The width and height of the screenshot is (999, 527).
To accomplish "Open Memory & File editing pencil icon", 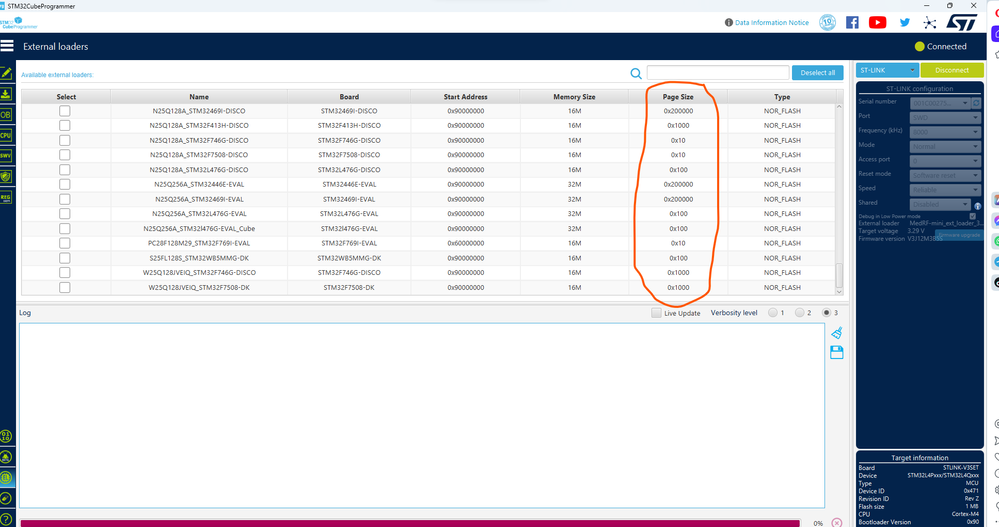I will click(x=6, y=73).
